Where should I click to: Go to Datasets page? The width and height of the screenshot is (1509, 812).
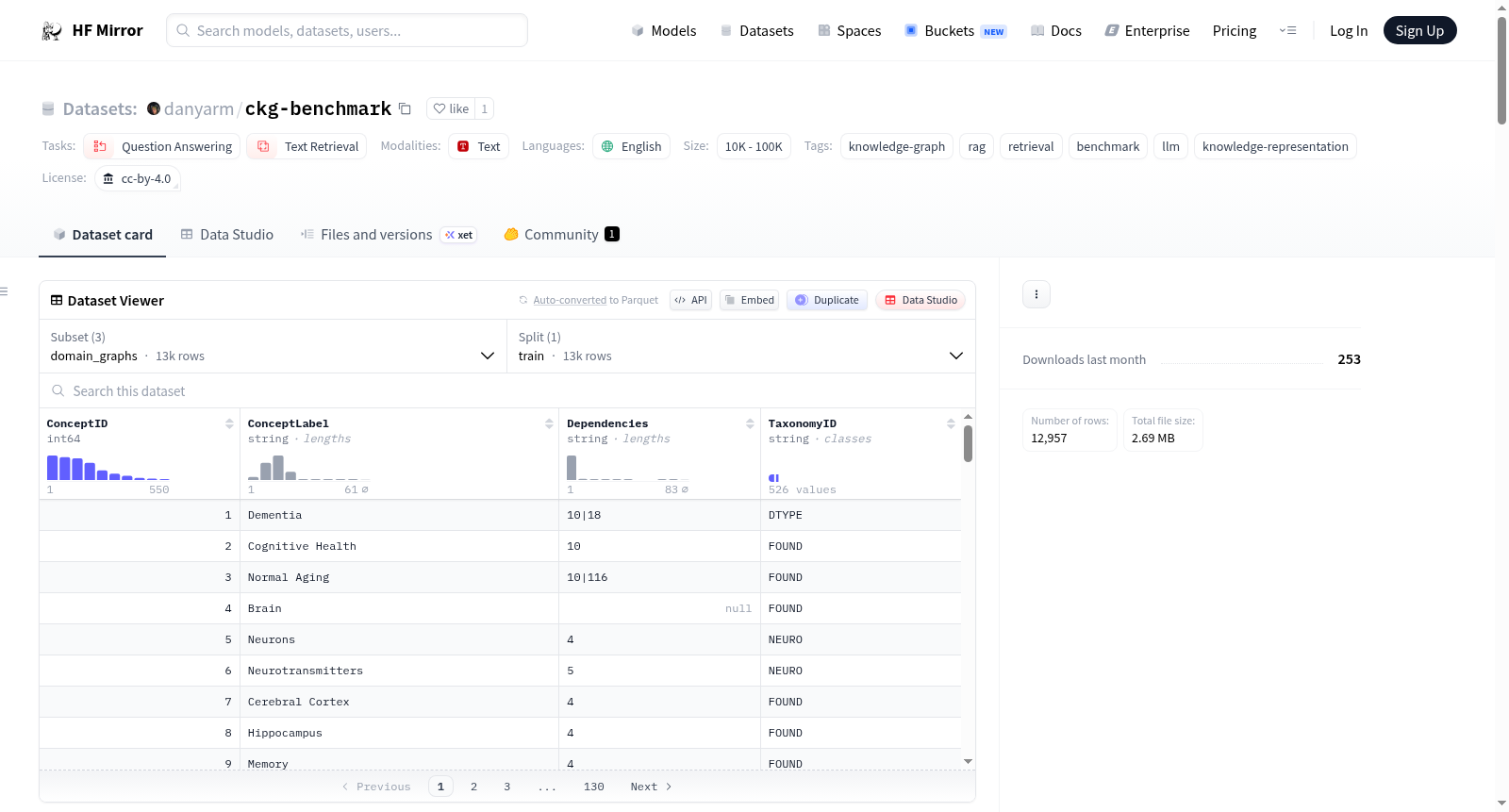(756, 30)
